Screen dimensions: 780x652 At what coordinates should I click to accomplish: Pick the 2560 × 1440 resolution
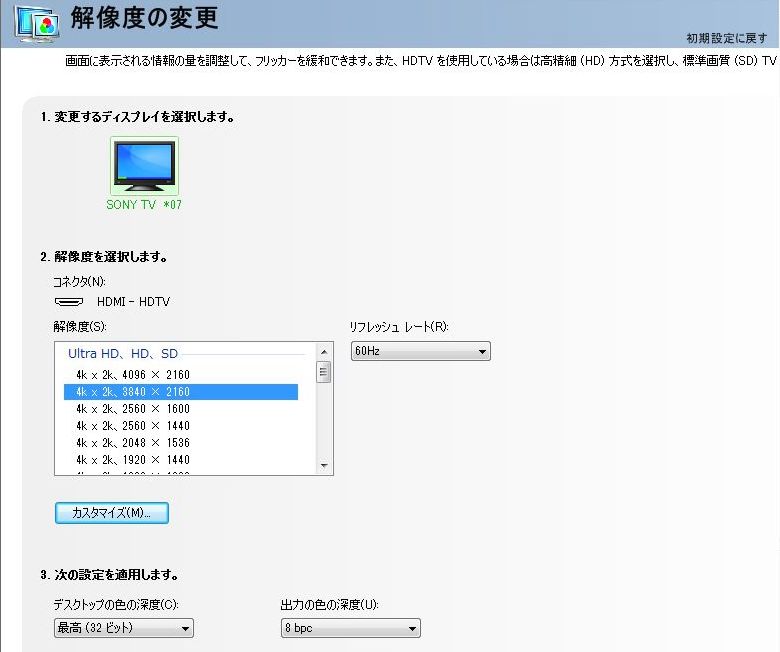pos(133,426)
